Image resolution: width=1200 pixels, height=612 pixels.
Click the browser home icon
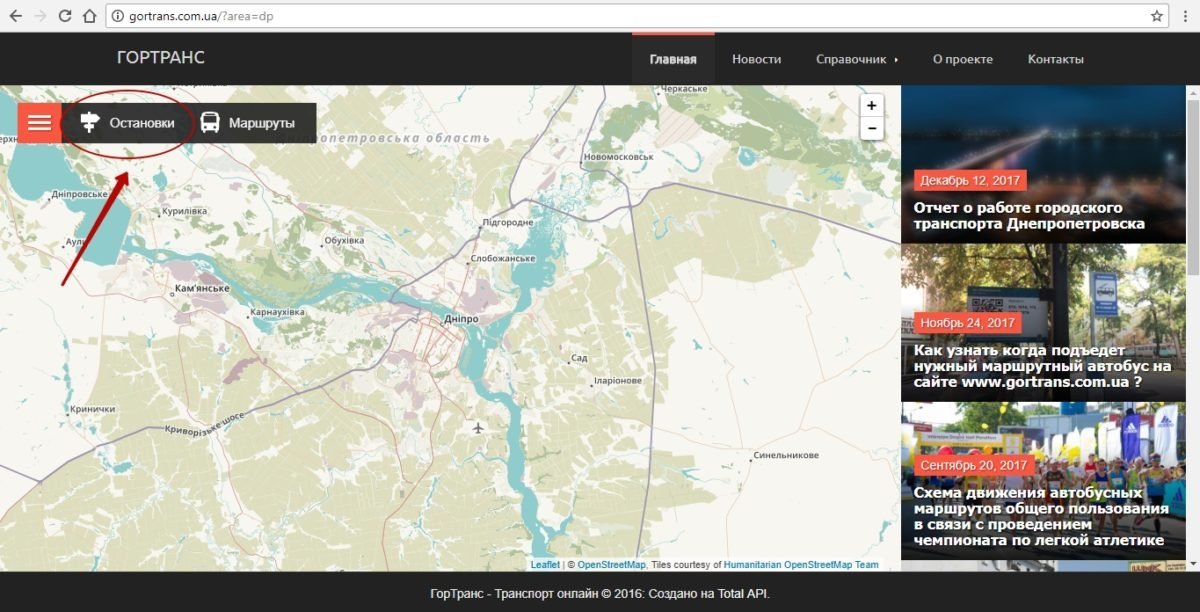click(x=90, y=16)
